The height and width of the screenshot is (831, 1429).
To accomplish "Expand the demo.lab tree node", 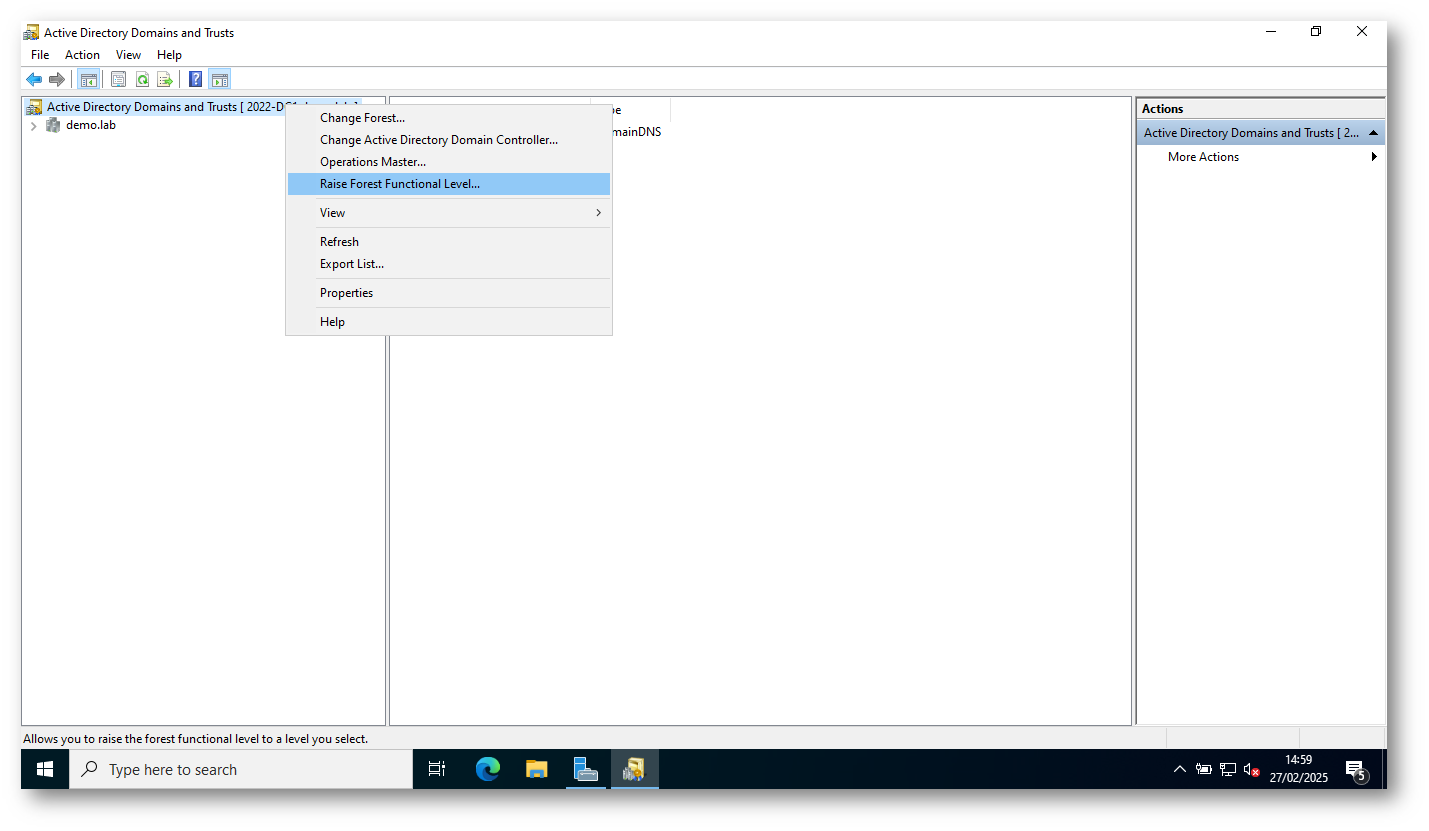I will click(33, 126).
